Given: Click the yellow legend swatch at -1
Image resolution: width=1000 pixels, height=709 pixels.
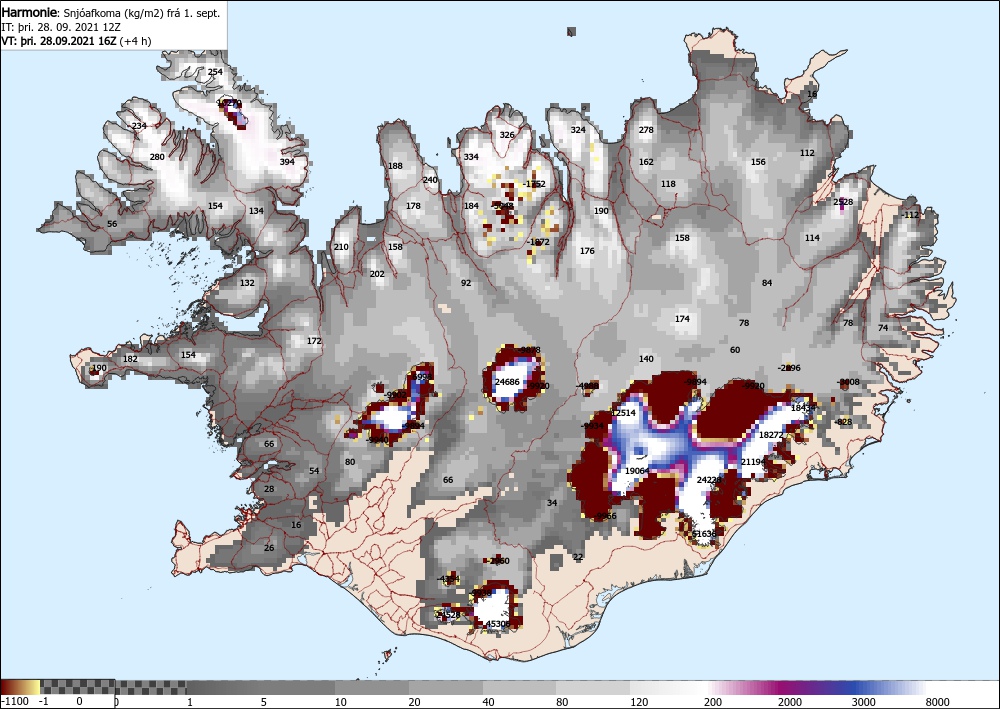Looking at the screenshot, I should 36,687.
